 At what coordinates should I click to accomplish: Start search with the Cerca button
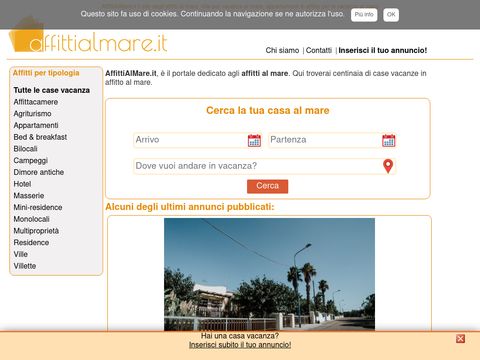click(267, 186)
